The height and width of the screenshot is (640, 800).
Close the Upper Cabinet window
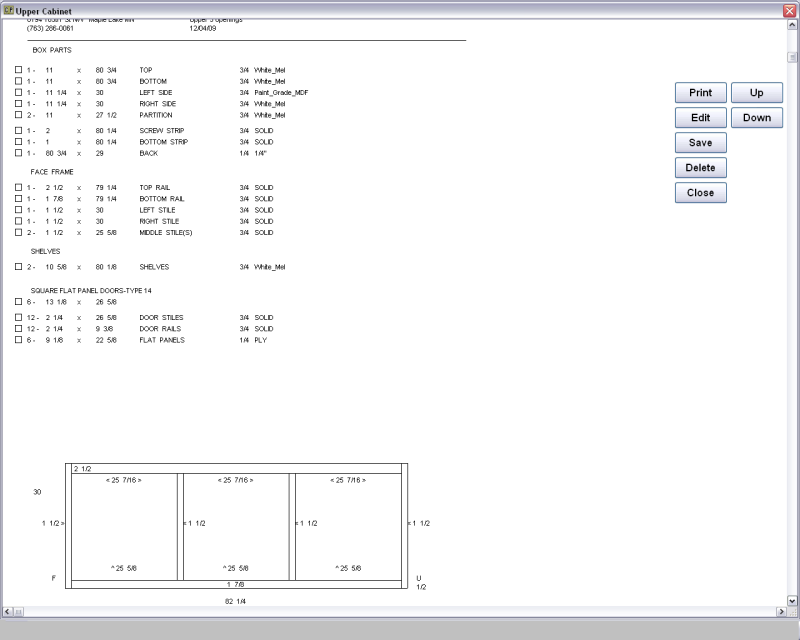pos(789,11)
